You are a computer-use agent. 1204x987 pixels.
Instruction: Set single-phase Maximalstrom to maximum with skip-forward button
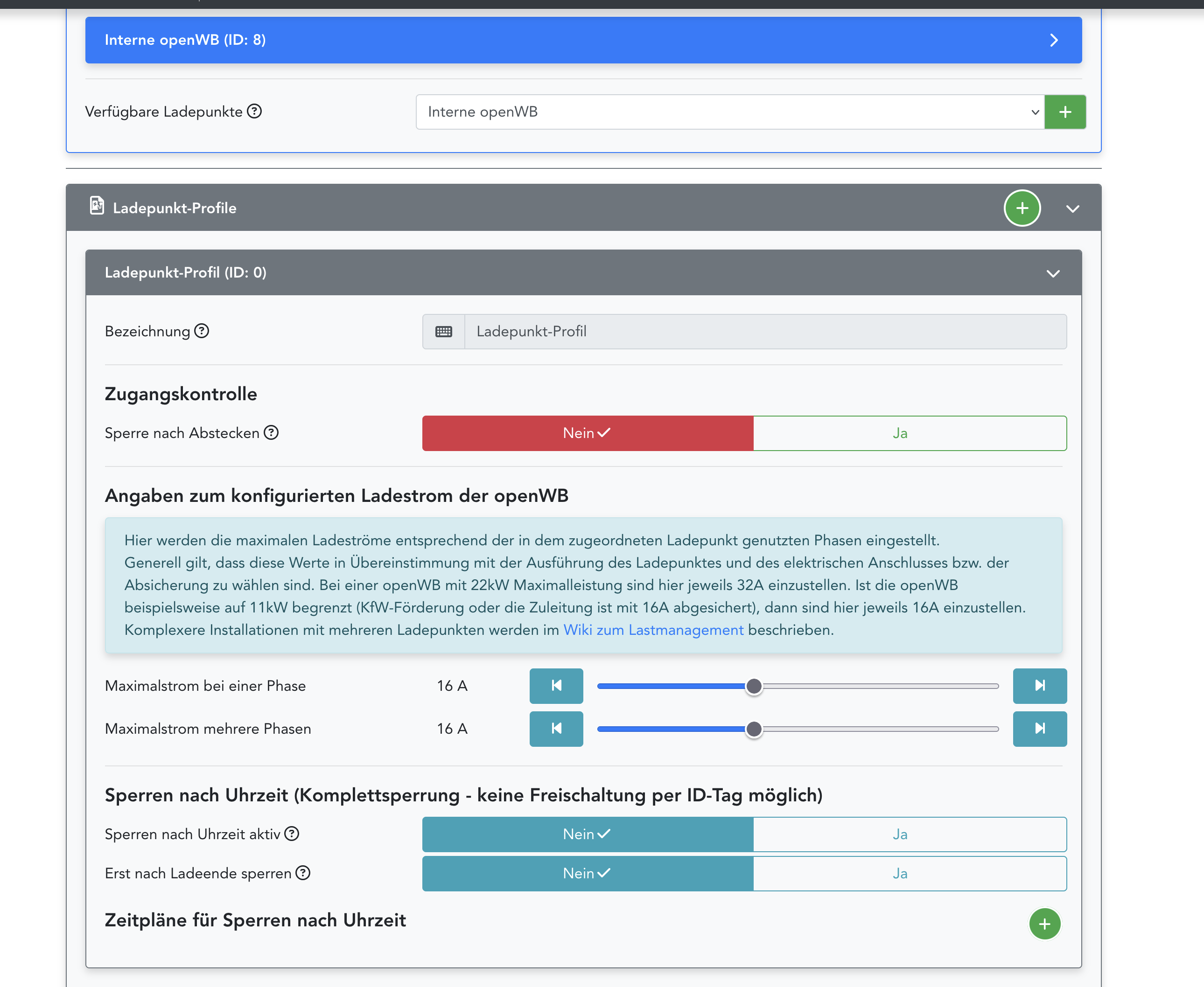point(1039,686)
